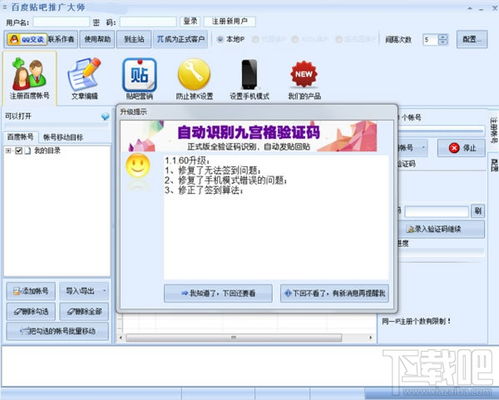Open the 导入导出 dropdown arrow
The image size is (499, 400).
pos(104,291)
